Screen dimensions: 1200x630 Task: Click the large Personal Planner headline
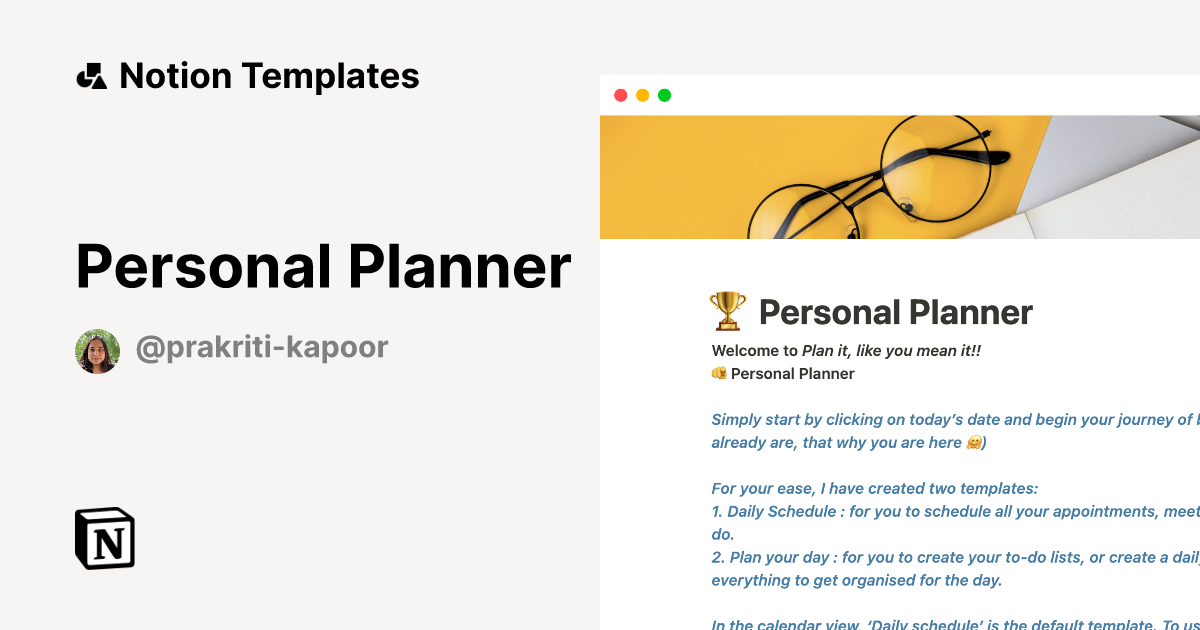coord(323,267)
